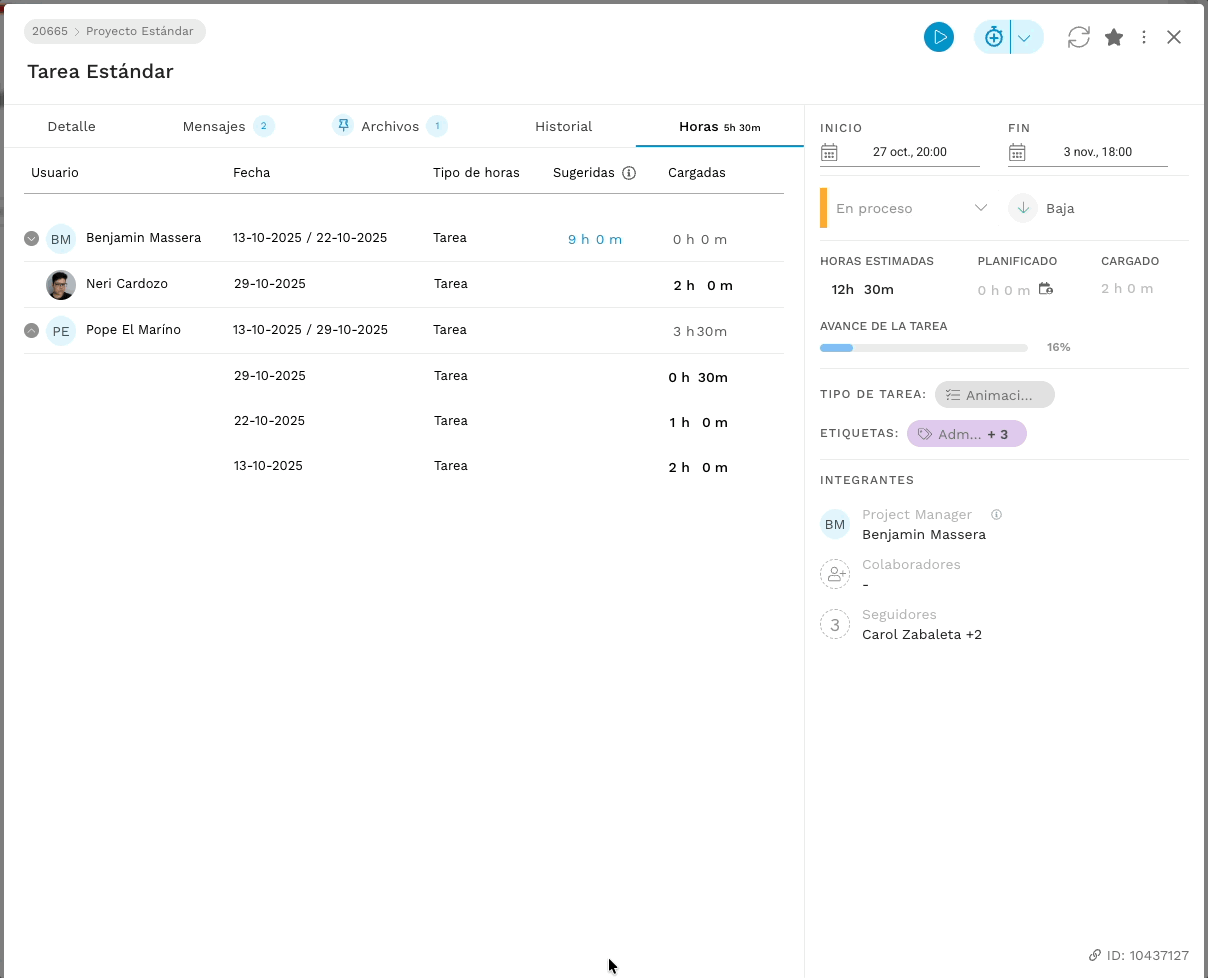Image resolution: width=1208 pixels, height=978 pixels.
Task: Click Benjamin Massera's 0 h 0 m value
Action: coord(700,240)
